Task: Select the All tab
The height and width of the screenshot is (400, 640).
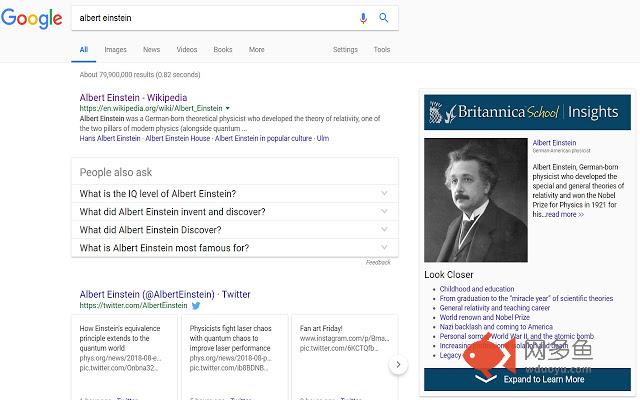Action: coord(84,49)
